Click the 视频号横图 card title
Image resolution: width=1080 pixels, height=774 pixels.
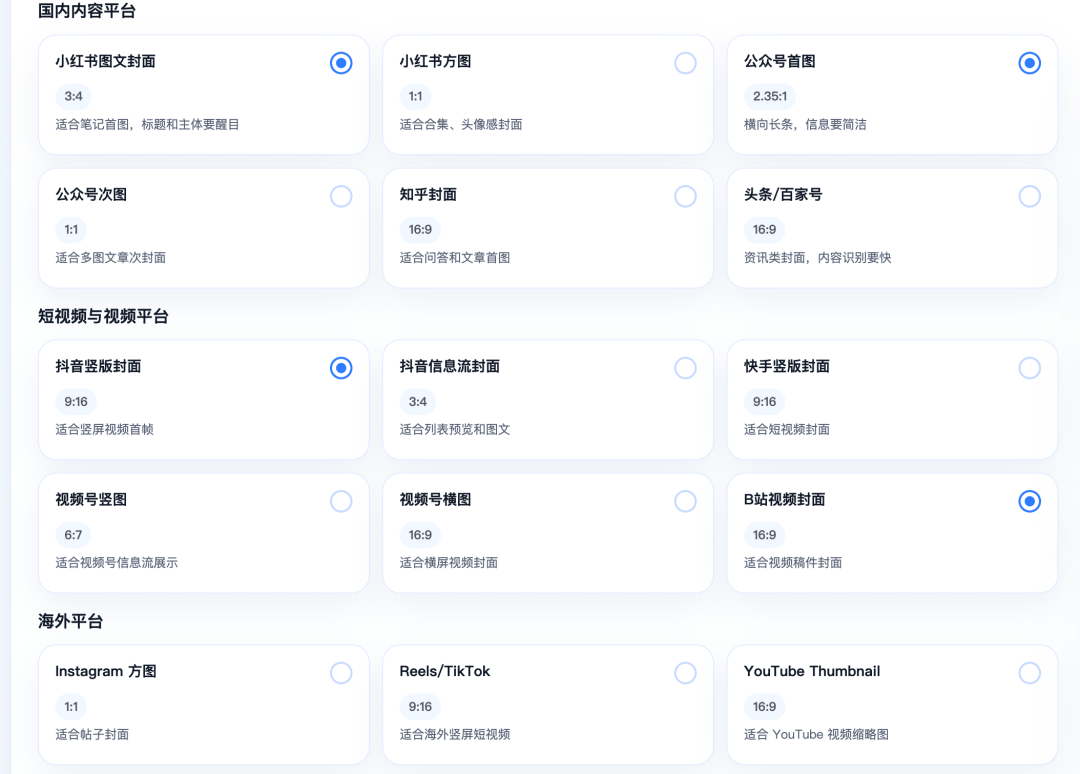(435, 500)
